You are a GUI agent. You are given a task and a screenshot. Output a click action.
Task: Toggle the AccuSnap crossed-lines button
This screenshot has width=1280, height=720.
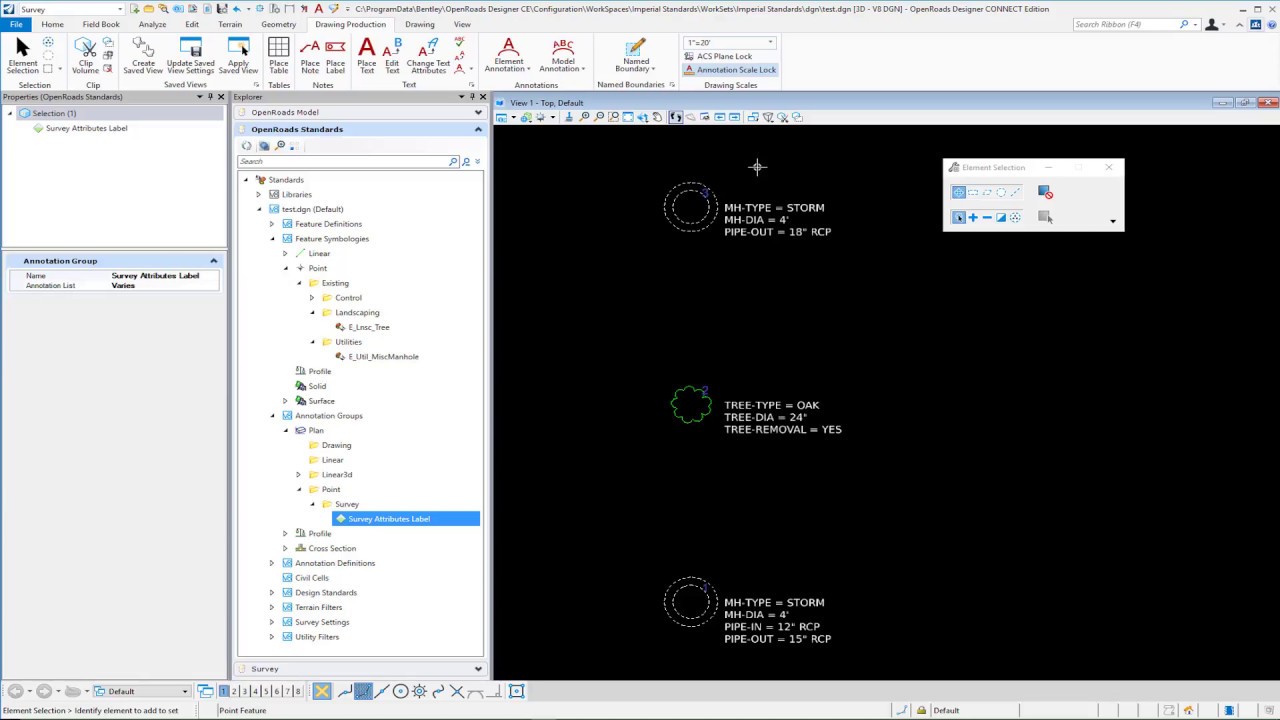(x=322, y=691)
